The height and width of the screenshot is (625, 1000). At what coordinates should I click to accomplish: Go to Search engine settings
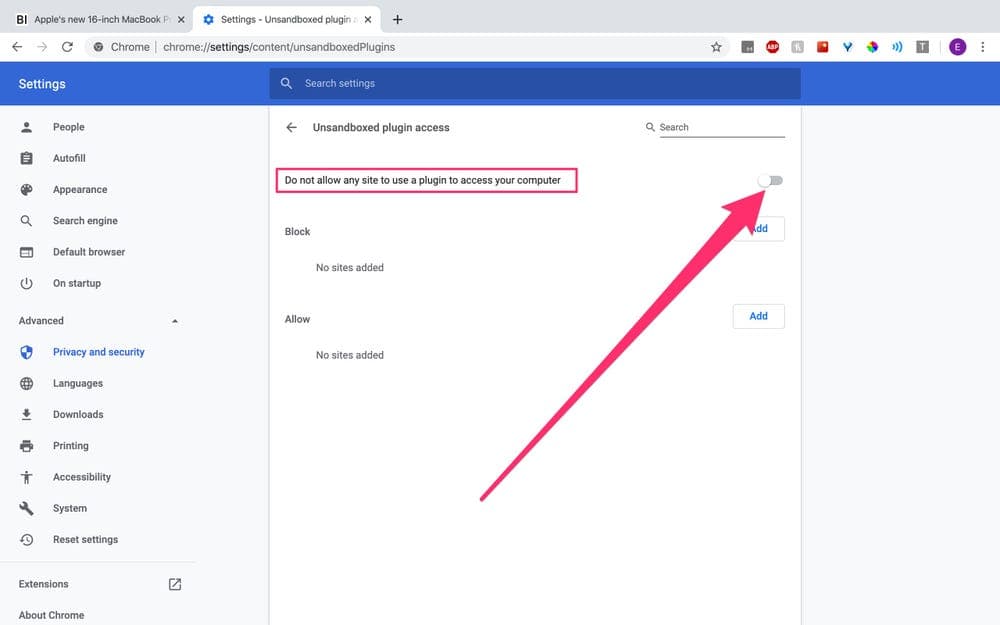click(x=85, y=221)
